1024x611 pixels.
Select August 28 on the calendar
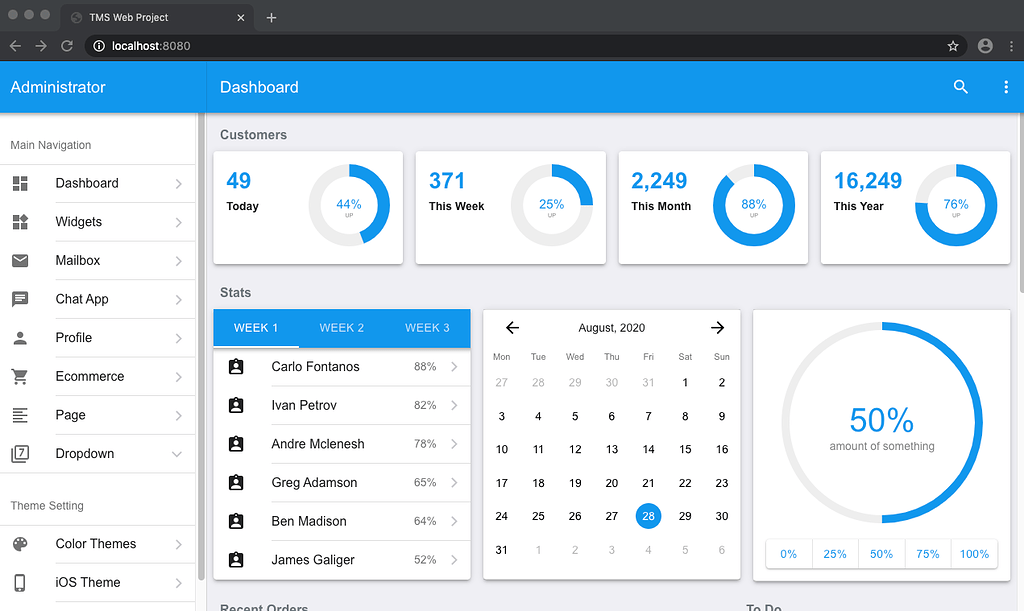[648, 516]
